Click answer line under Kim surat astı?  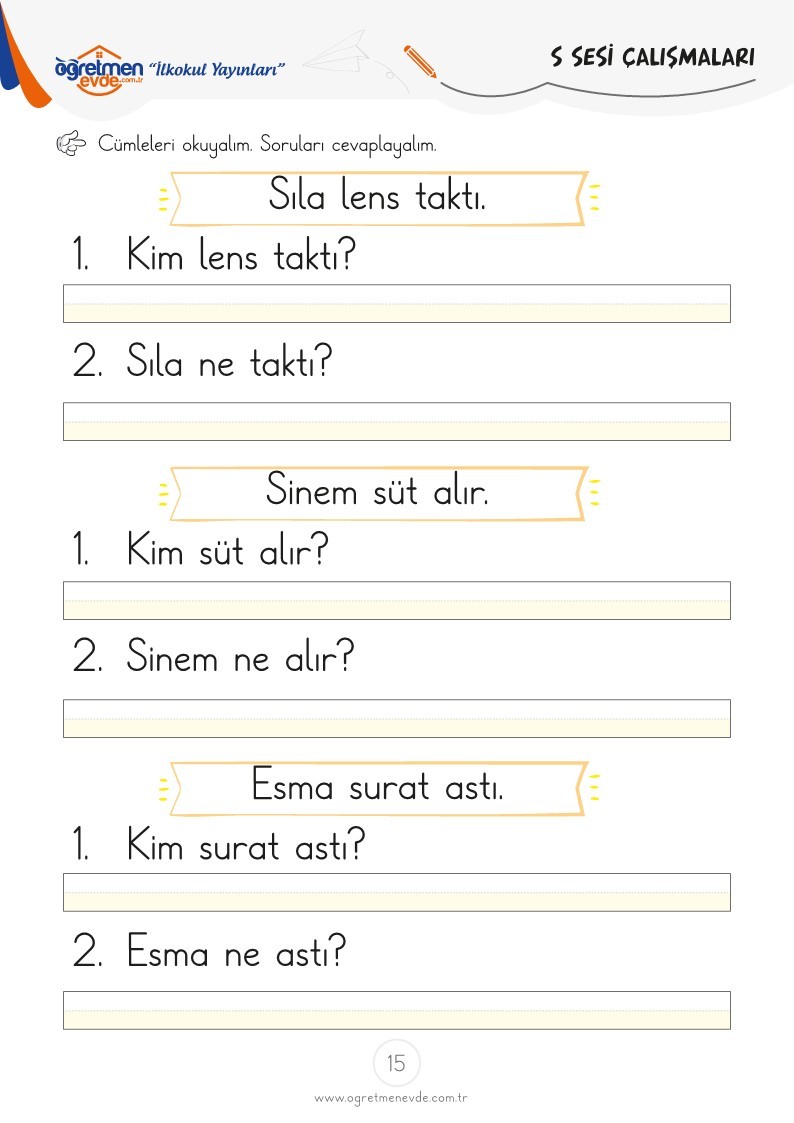[397, 892]
